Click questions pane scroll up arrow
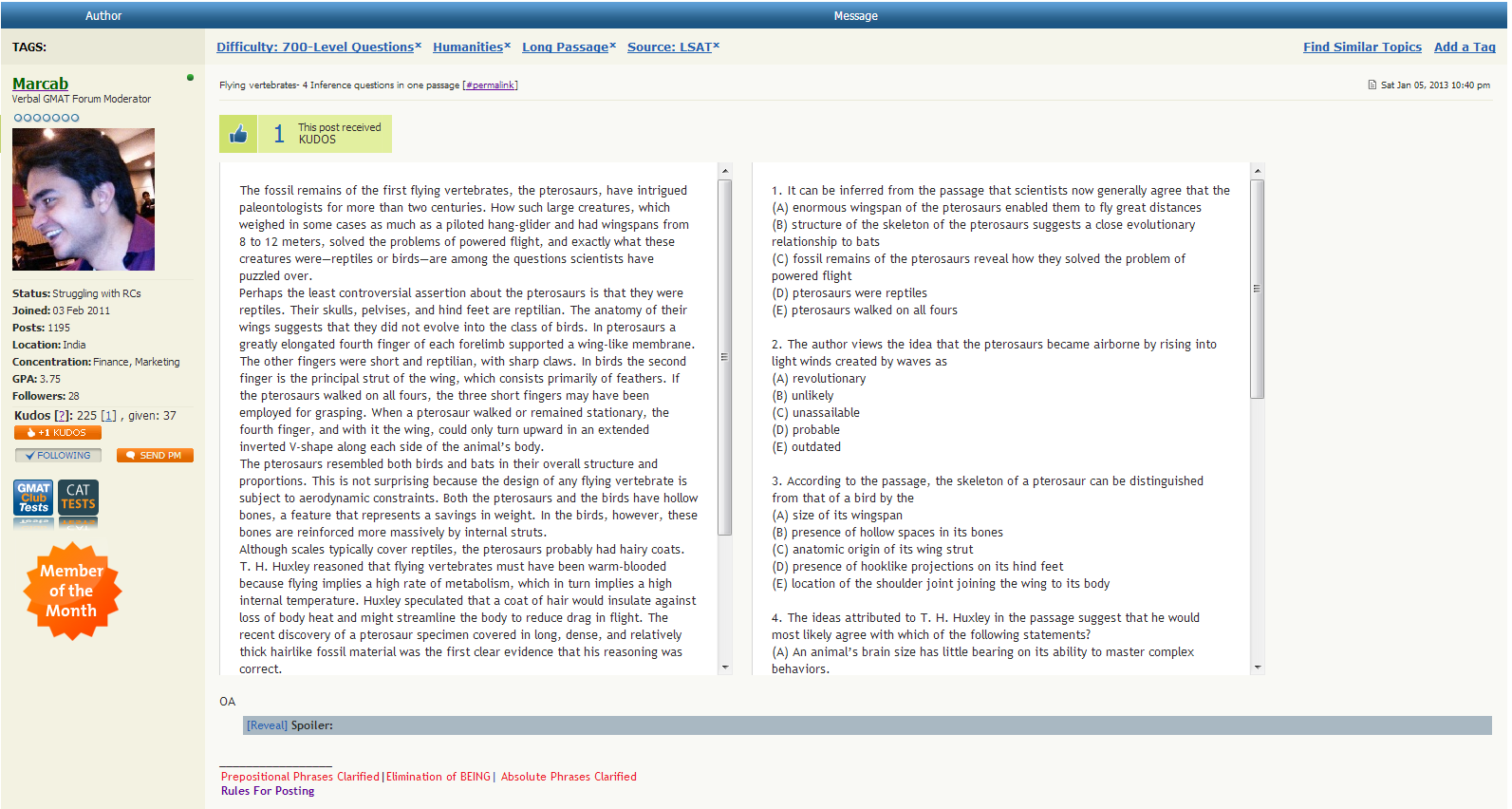1512x809 pixels. click(x=1258, y=172)
